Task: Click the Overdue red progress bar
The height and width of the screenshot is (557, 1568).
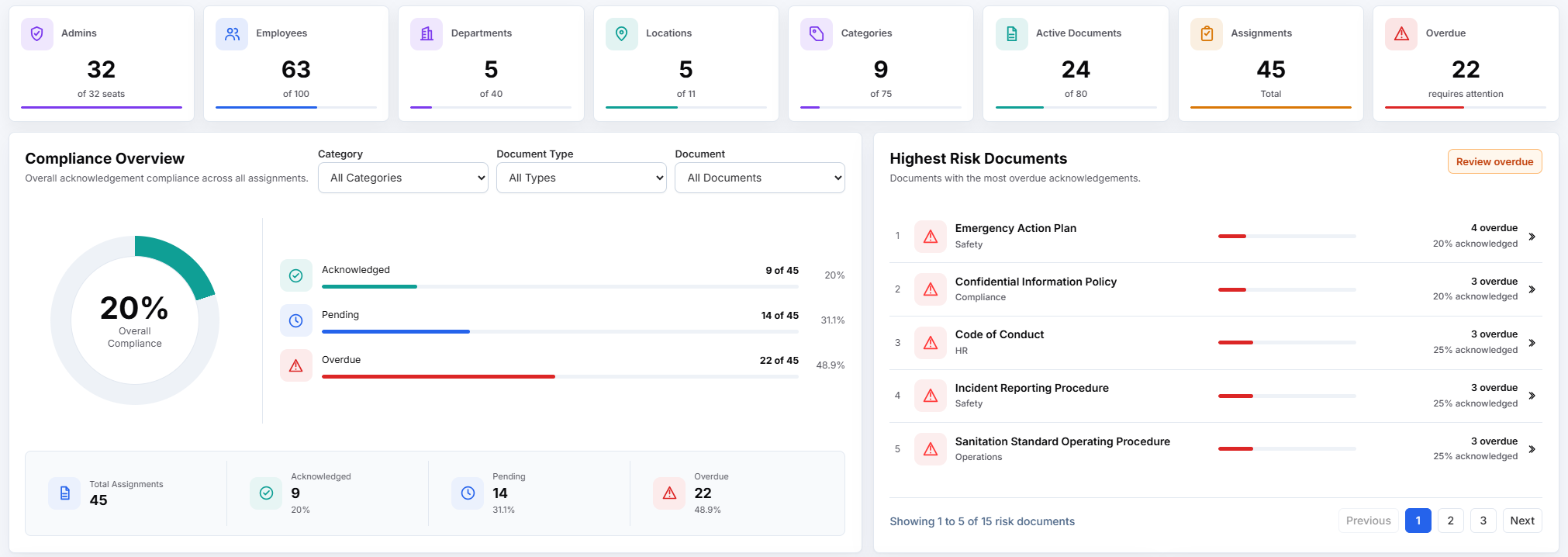Action: (438, 376)
